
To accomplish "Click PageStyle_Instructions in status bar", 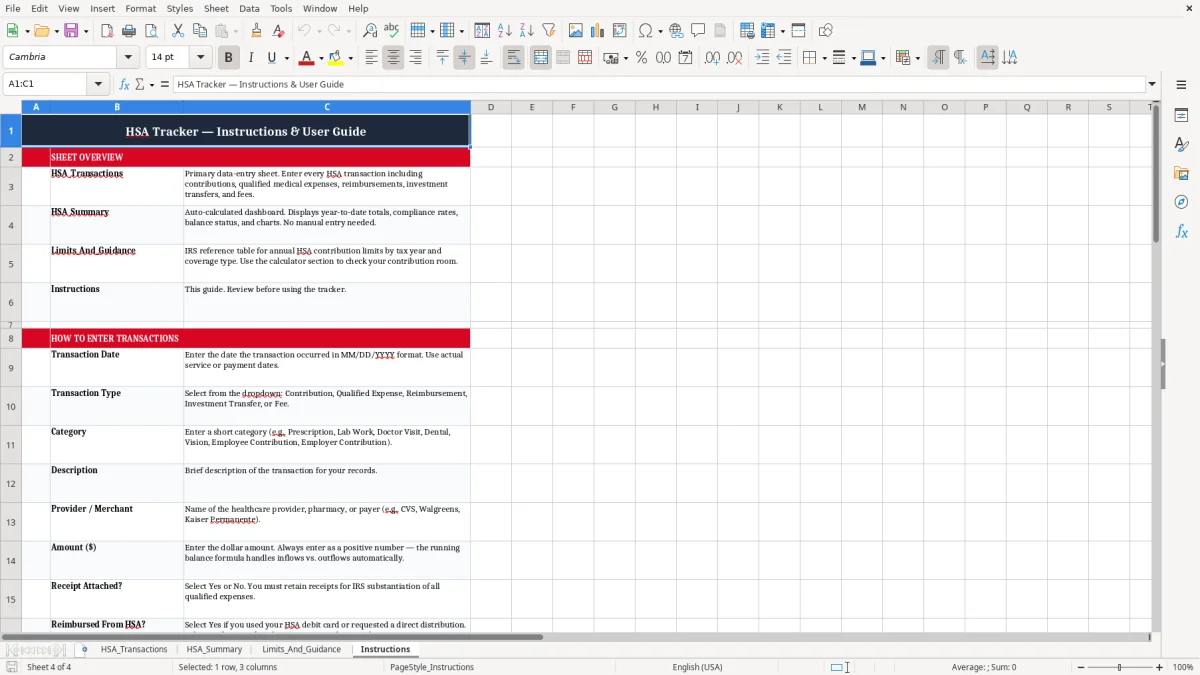I will point(431,667).
